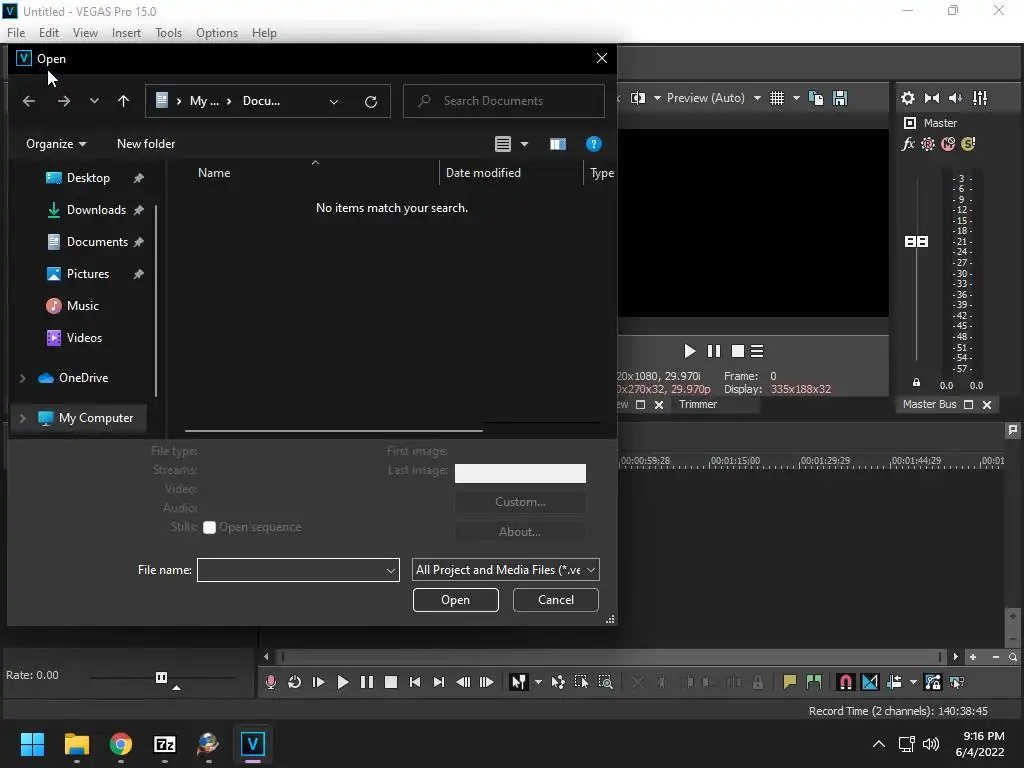Click the Downmix Output icon
The height and width of the screenshot is (768, 1024).
pos(932,99)
